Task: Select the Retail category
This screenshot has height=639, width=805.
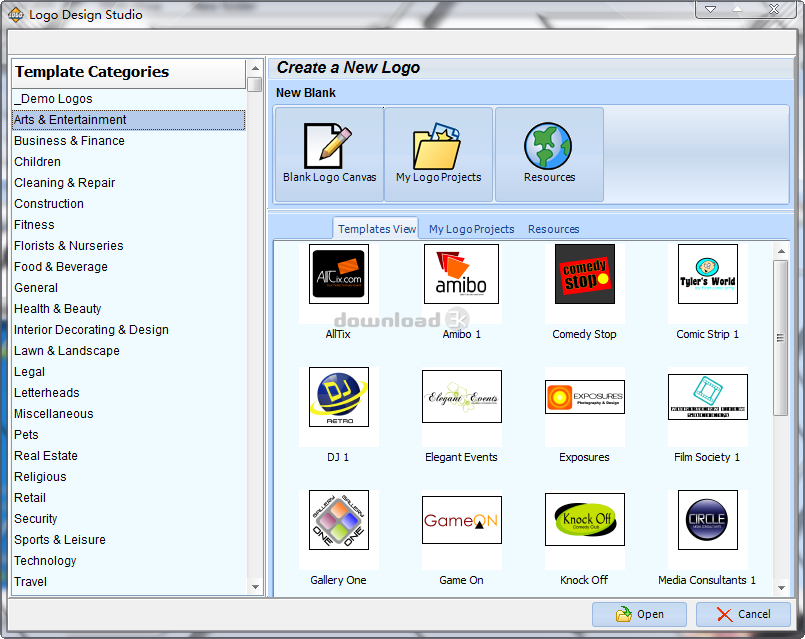Action: (129, 498)
